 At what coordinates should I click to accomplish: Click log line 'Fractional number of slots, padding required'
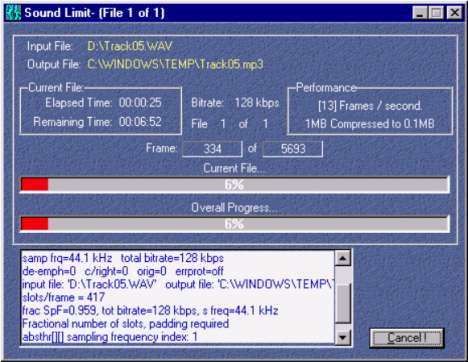pyautogui.click(x=125, y=324)
